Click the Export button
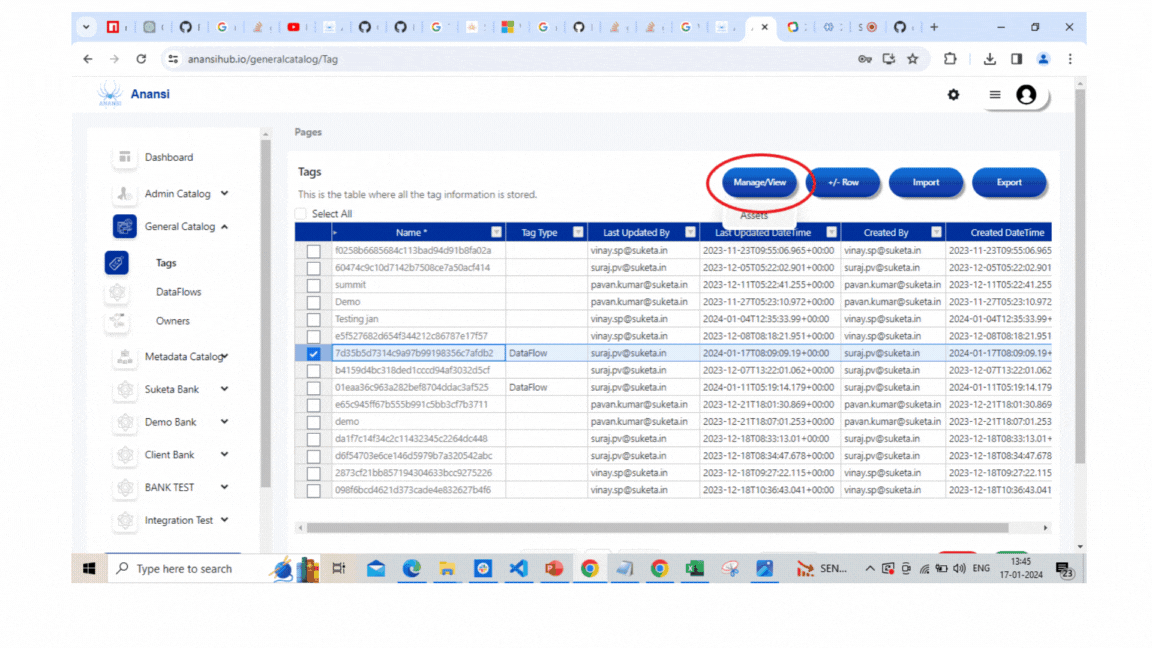1152x648 pixels. pyautogui.click(x=1009, y=183)
